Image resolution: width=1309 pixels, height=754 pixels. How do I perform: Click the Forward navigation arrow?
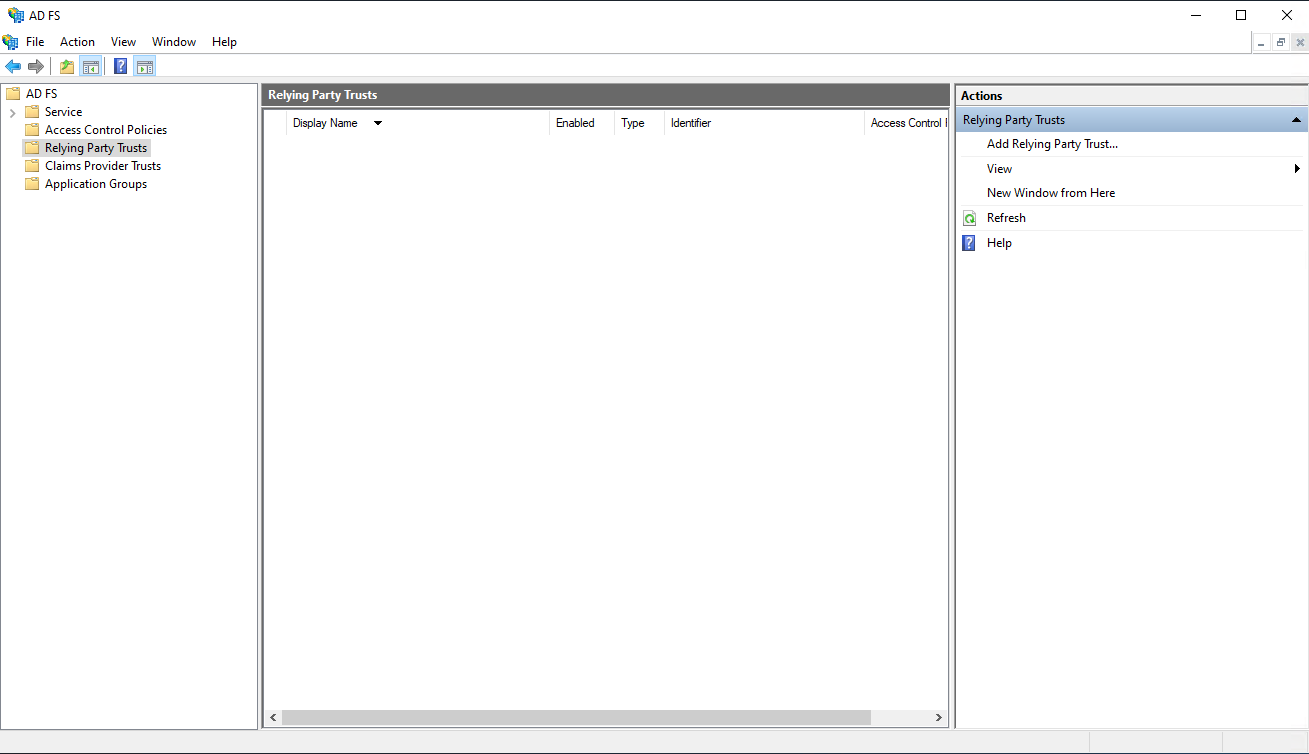pyautogui.click(x=35, y=66)
